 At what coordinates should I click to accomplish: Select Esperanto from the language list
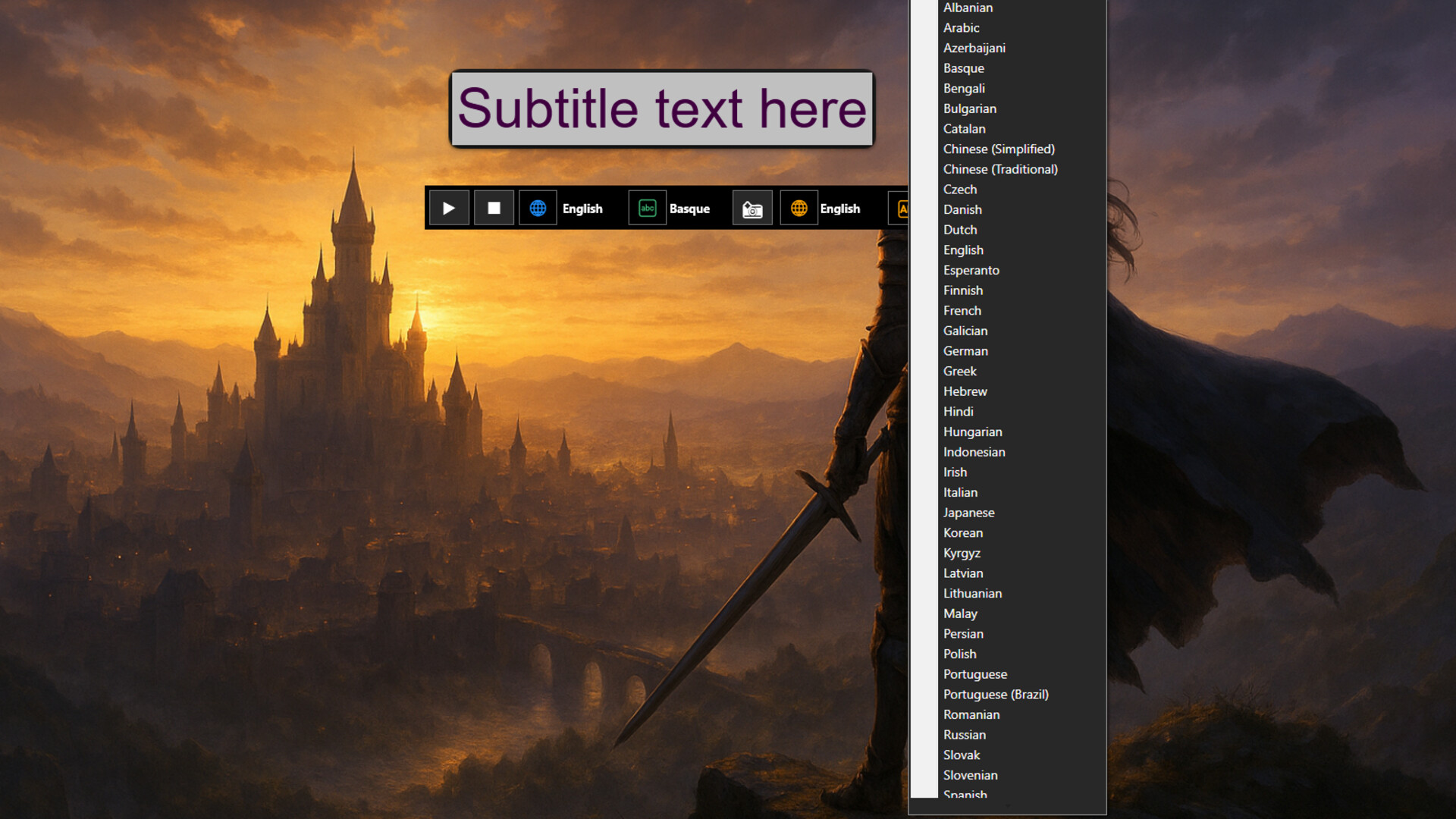[971, 270]
